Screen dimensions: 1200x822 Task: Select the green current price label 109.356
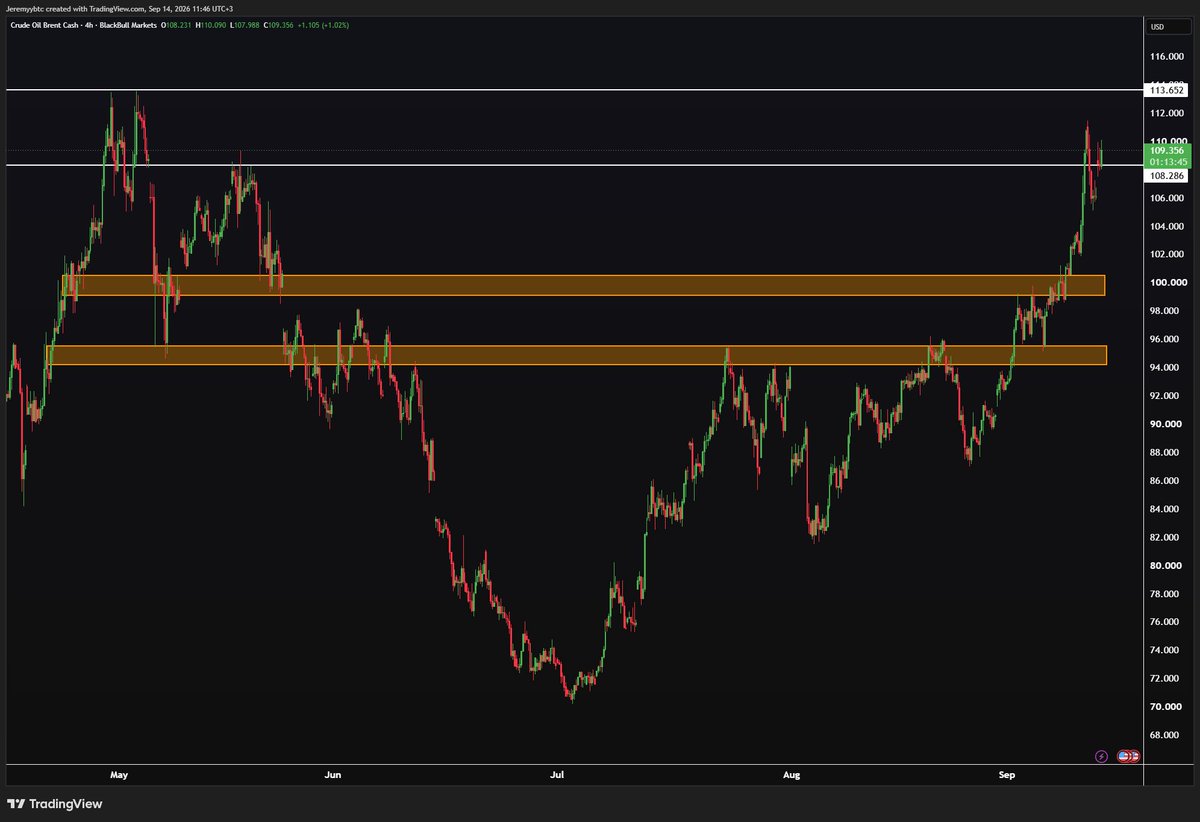(x=1168, y=150)
